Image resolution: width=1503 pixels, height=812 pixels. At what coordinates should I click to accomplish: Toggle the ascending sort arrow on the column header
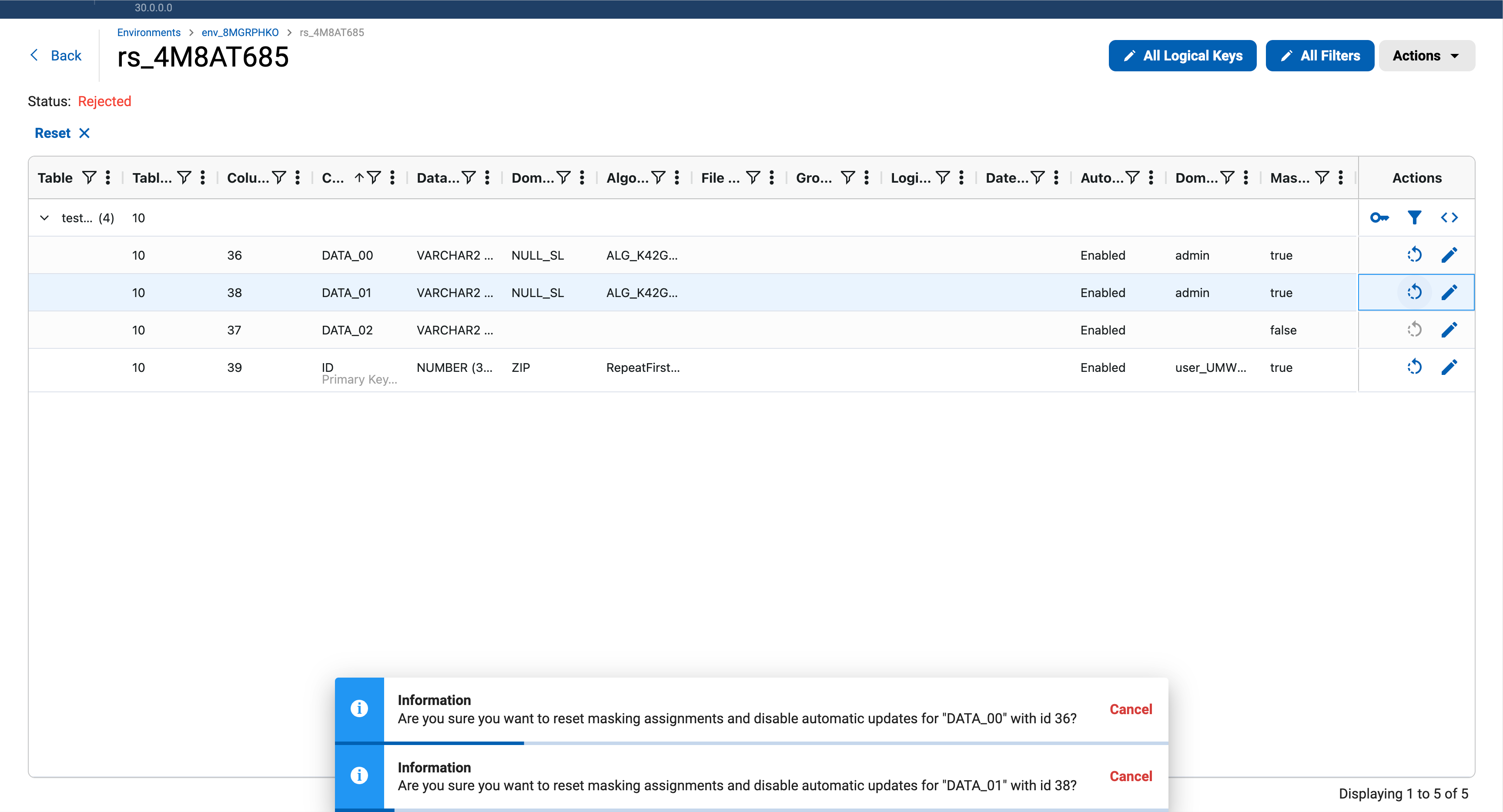pos(360,177)
